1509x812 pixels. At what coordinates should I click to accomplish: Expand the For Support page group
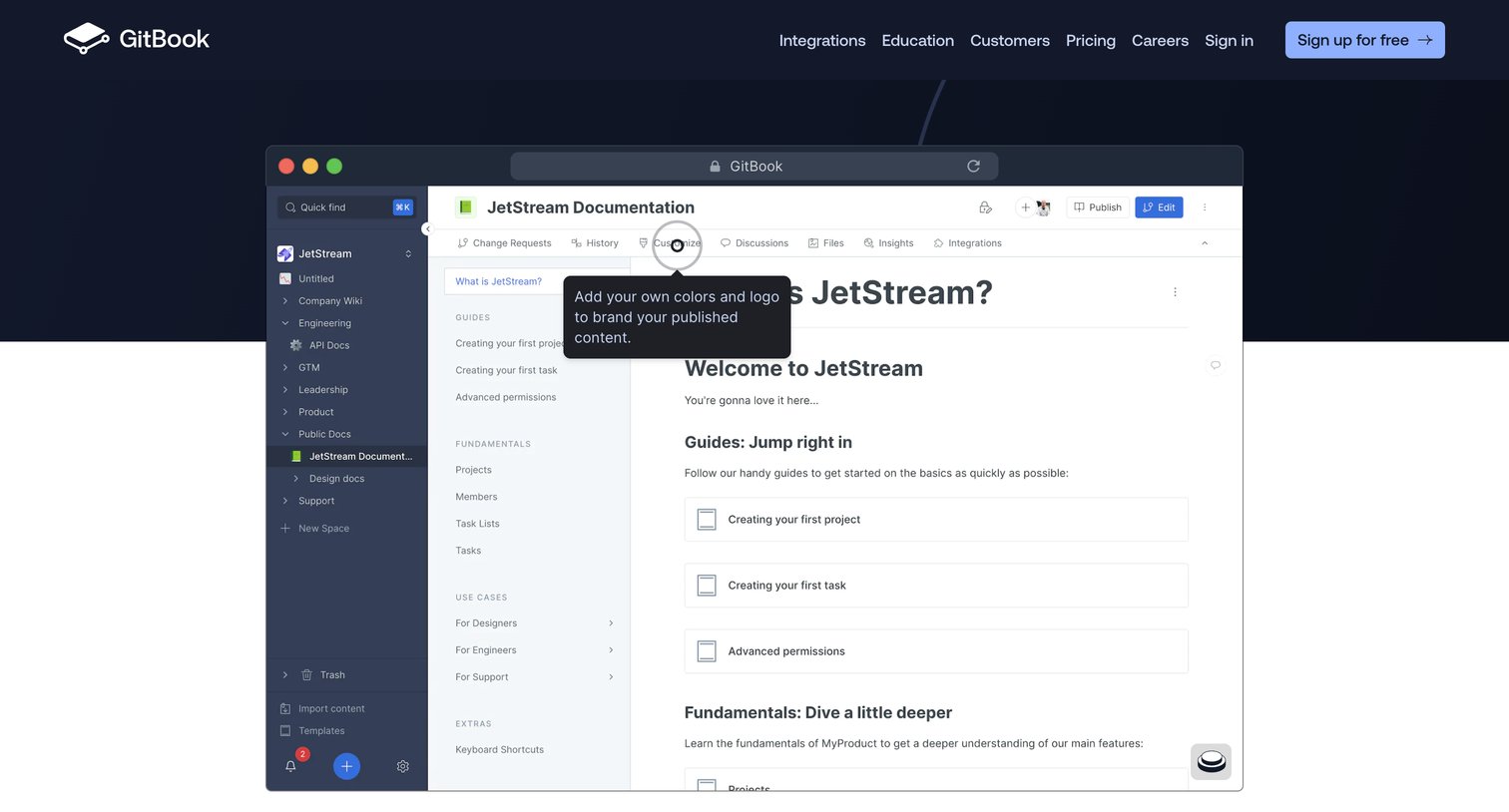pyautogui.click(x=611, y=677)
